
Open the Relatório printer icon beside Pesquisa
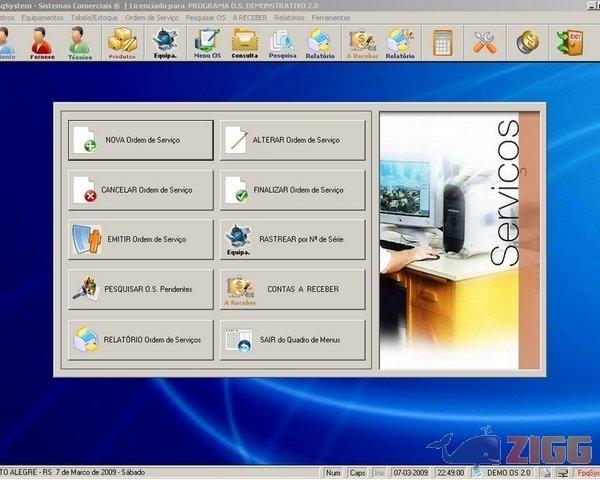pyautogui.click(x=320, y=43)
